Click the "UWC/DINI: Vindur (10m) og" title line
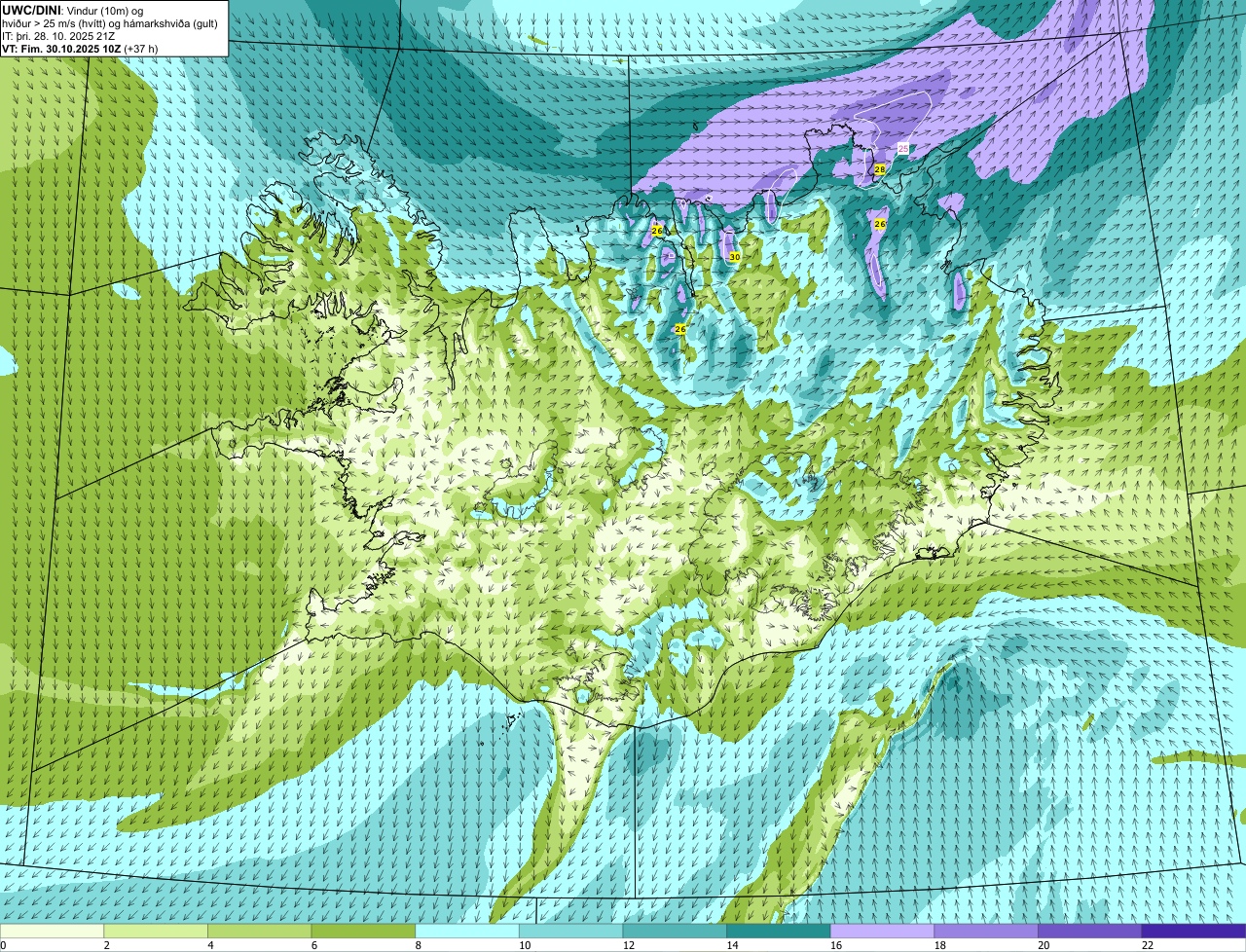The image size is (1246, 952). click(x=72, y=9)
